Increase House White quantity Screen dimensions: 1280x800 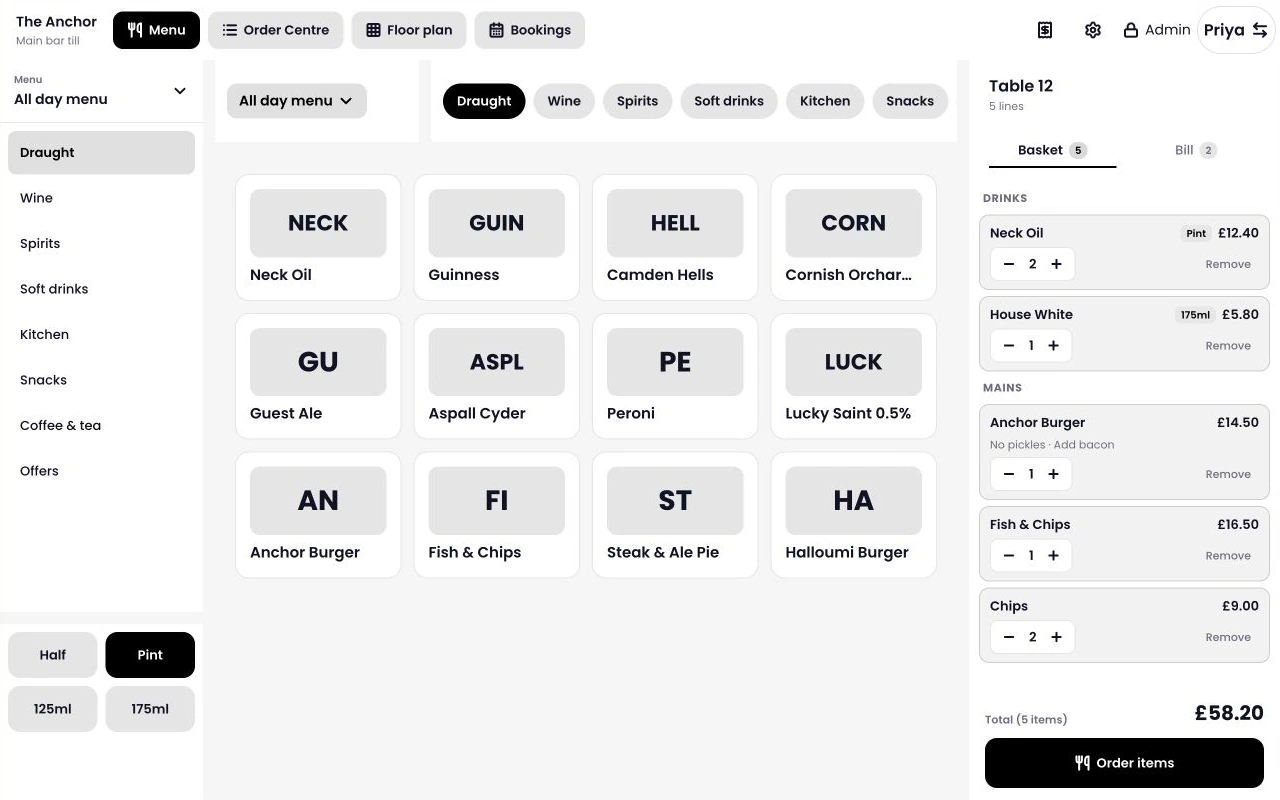tap(1053, 345)
